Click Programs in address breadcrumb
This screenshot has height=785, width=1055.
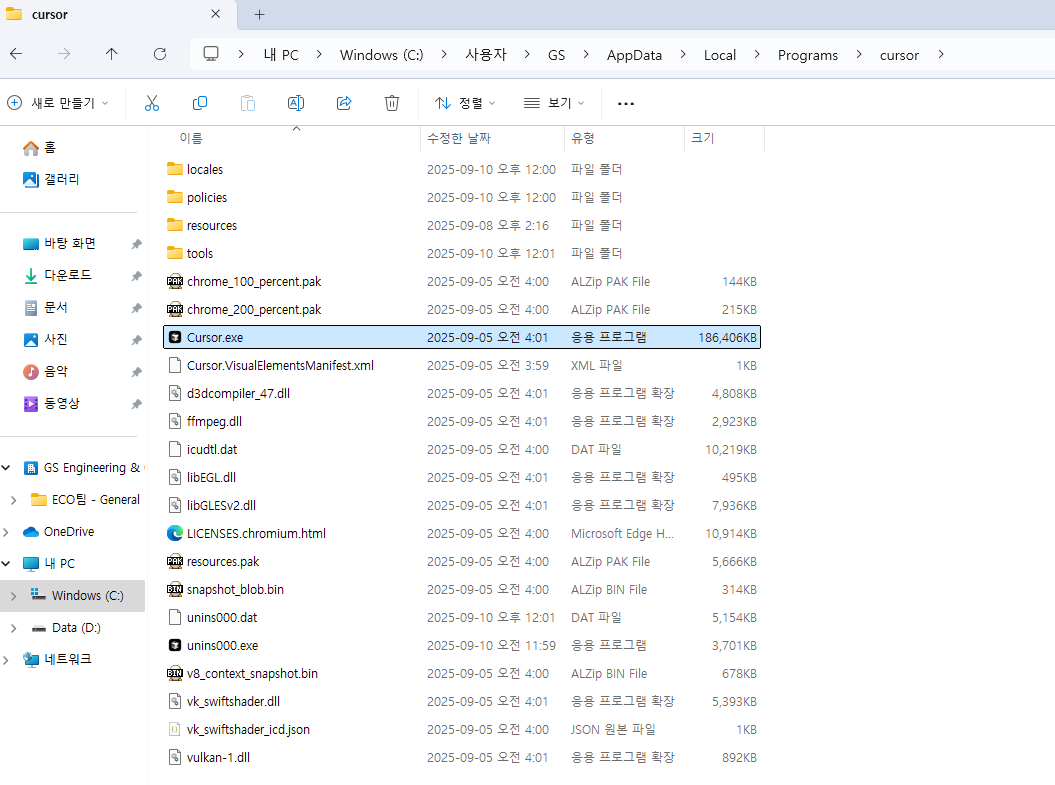(808, 55)
